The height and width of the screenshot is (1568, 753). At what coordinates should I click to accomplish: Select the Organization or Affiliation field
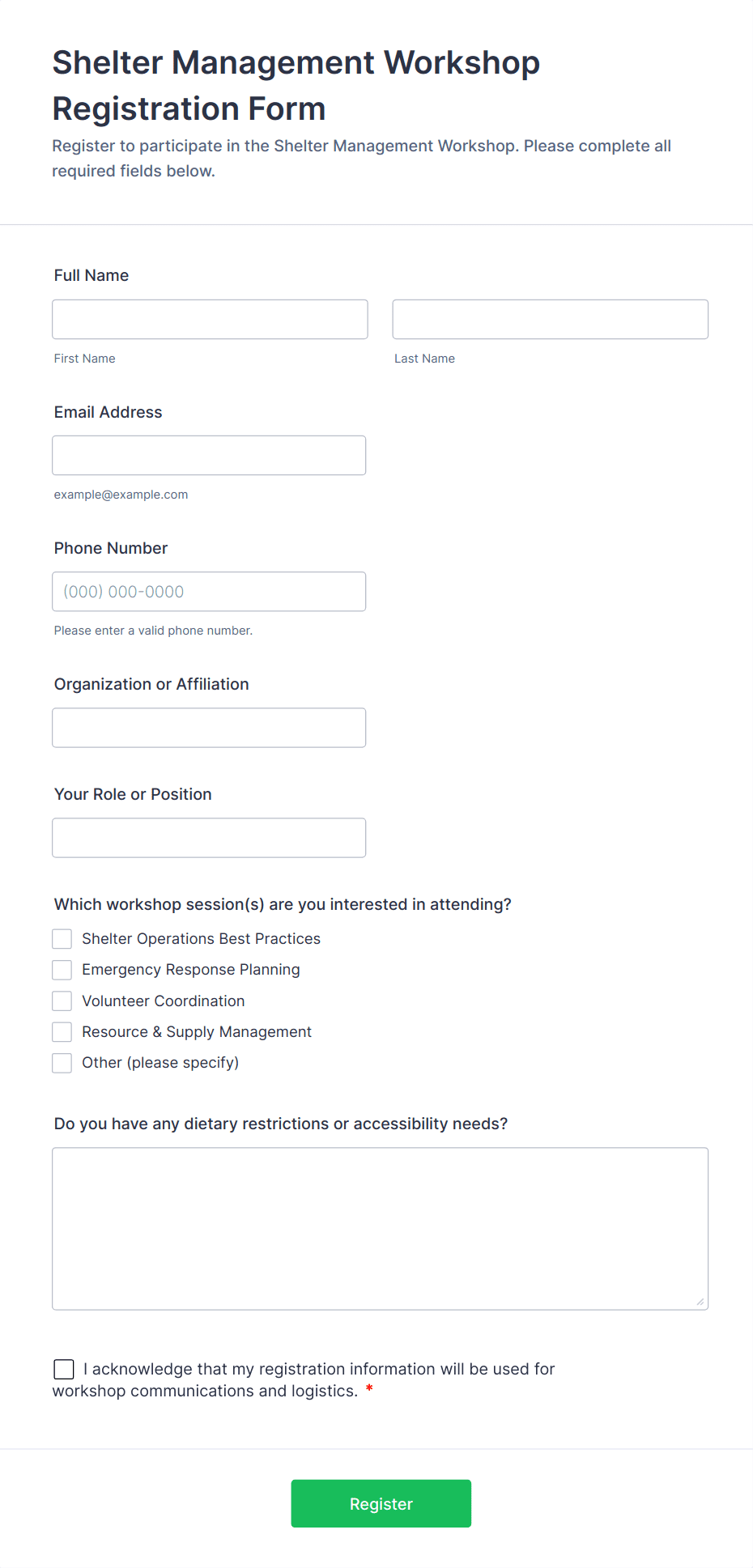point(209,728)
